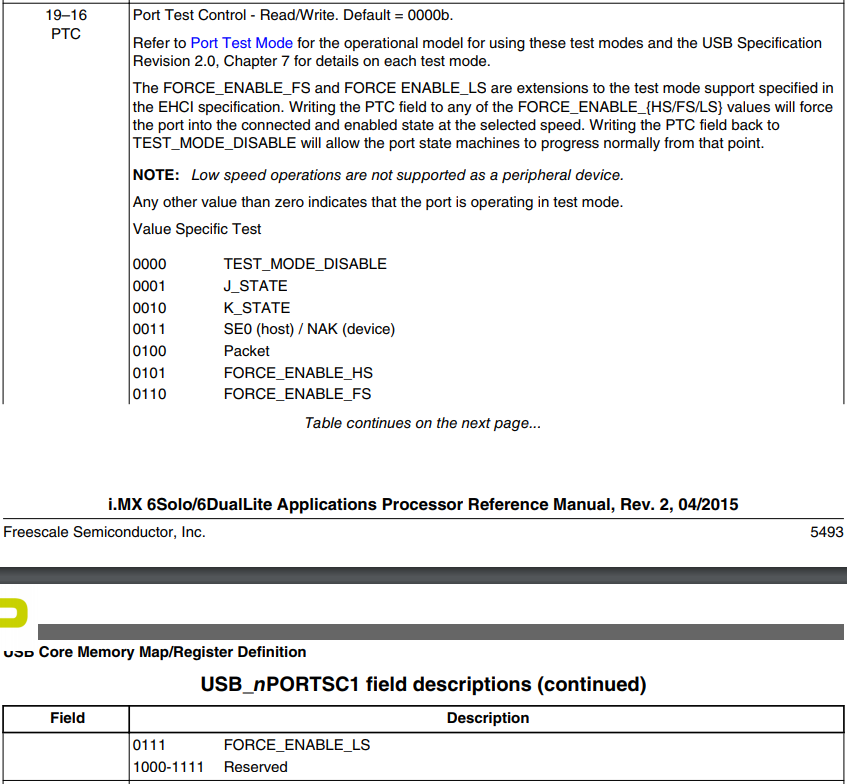The image size is (847, 784).
Task: Click 'FORCE_ENABLE_LS' in the continued table
Action: pyautogui.click(x=297, y=745)
